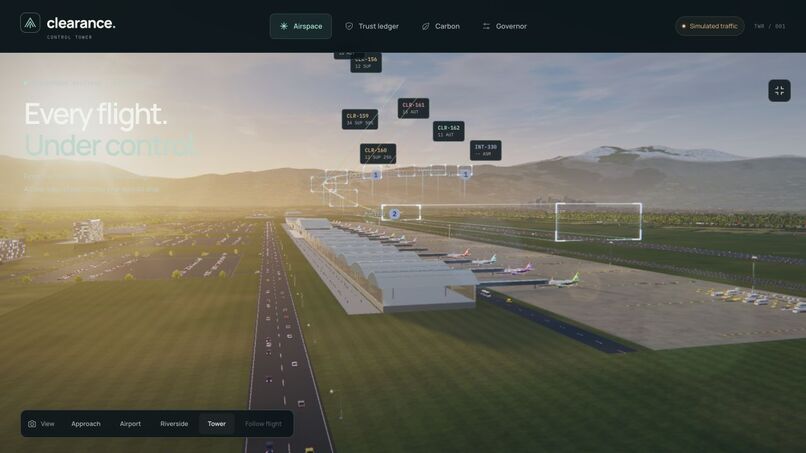Select the INT-330 flight tag

pyautogui.click(x=486, y=150)
